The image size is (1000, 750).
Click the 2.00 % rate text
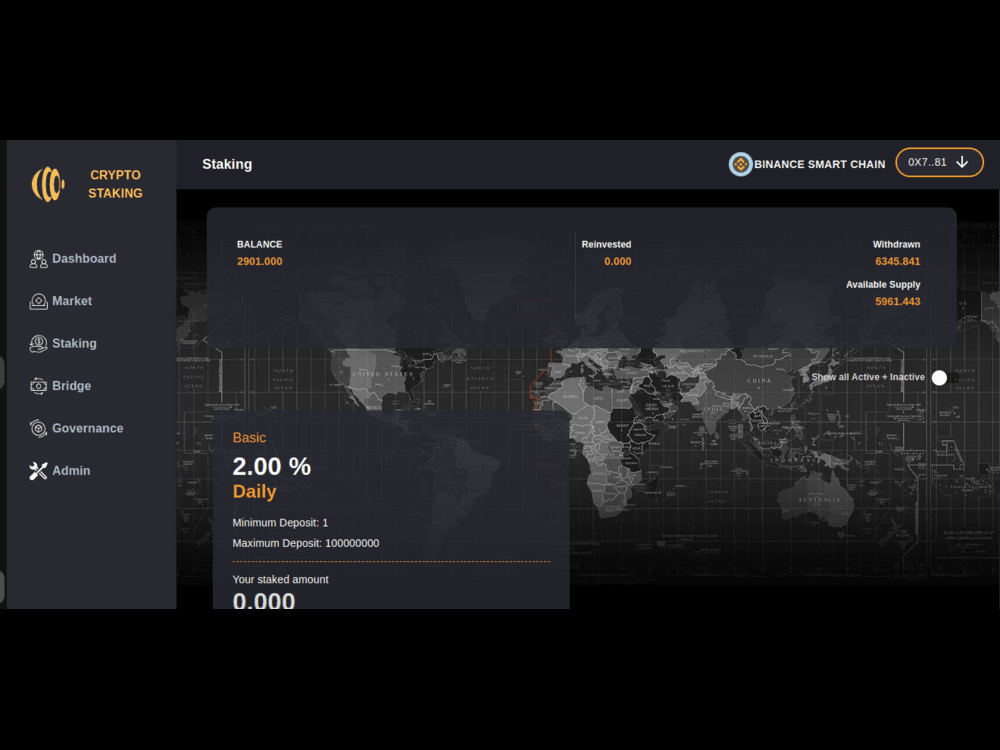pyautogui.click(x=272, y=466)
